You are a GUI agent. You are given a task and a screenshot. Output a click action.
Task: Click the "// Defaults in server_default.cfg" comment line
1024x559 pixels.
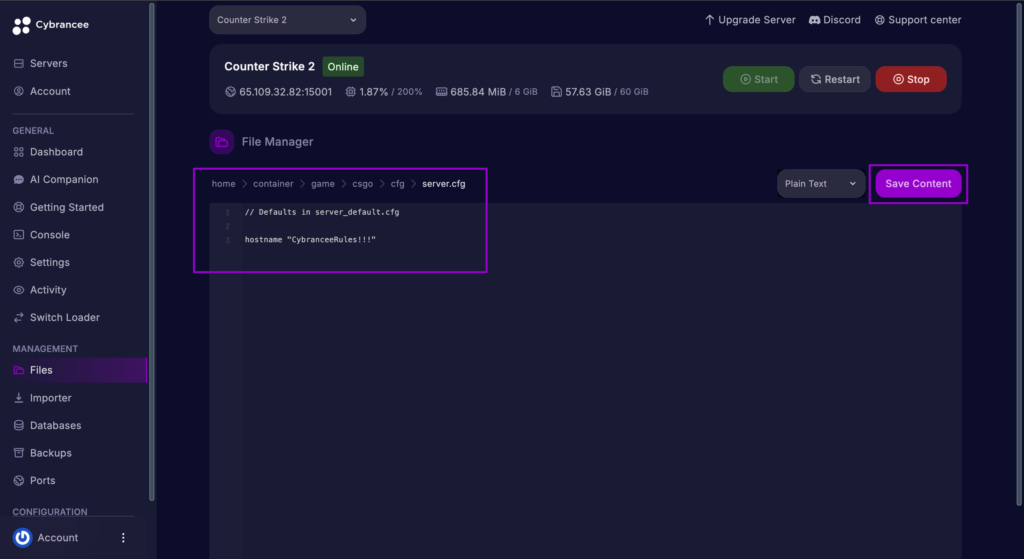click(x=322, y=212)
